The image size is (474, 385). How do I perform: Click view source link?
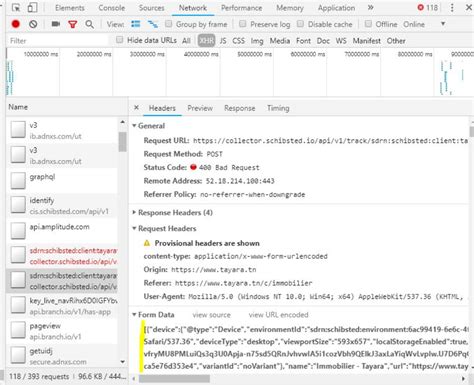click(x=211, y=315)
